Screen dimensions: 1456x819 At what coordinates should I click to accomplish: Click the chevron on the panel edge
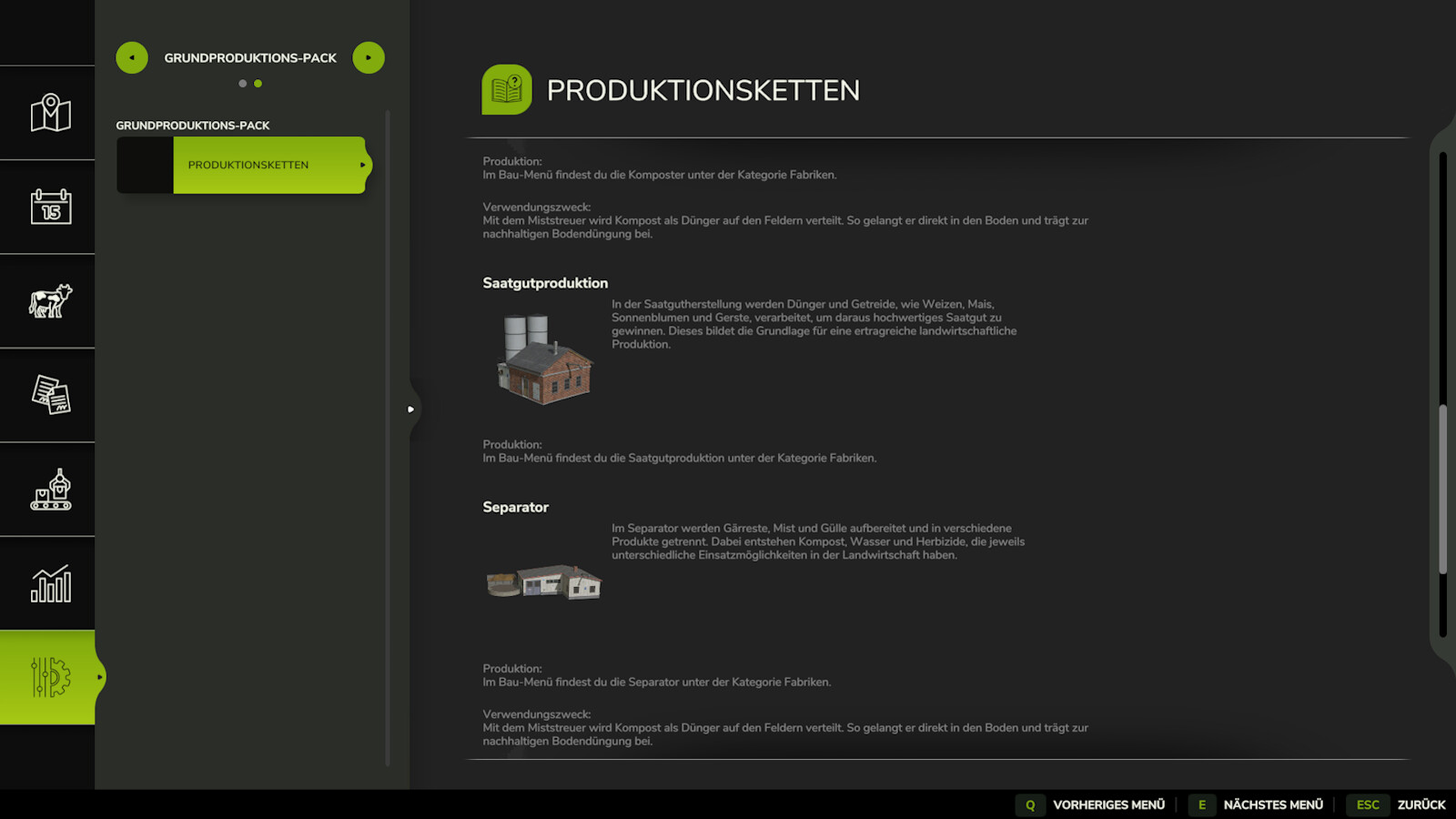411,409
